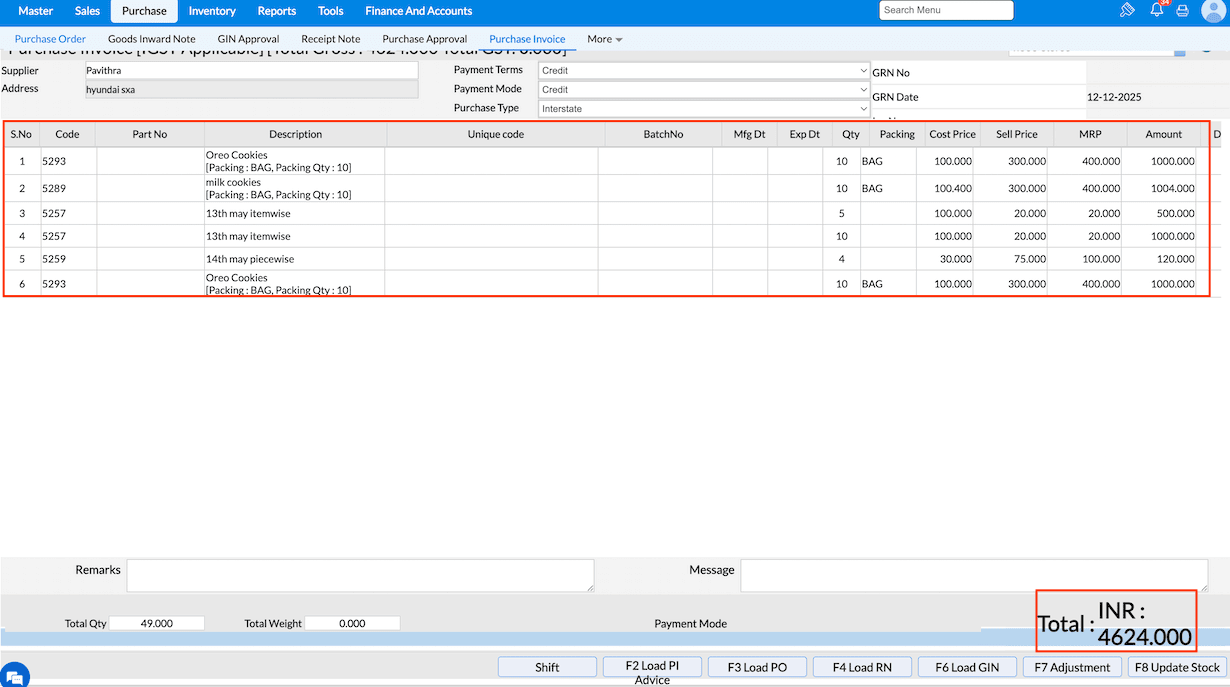Open the chat support bubble
Screen dimensions: 1230x687
tap(14, 673)
